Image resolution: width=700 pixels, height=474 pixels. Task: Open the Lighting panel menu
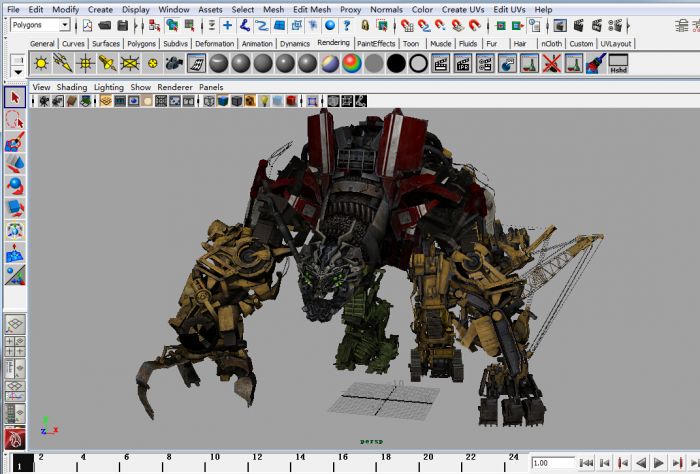[108, 87]
